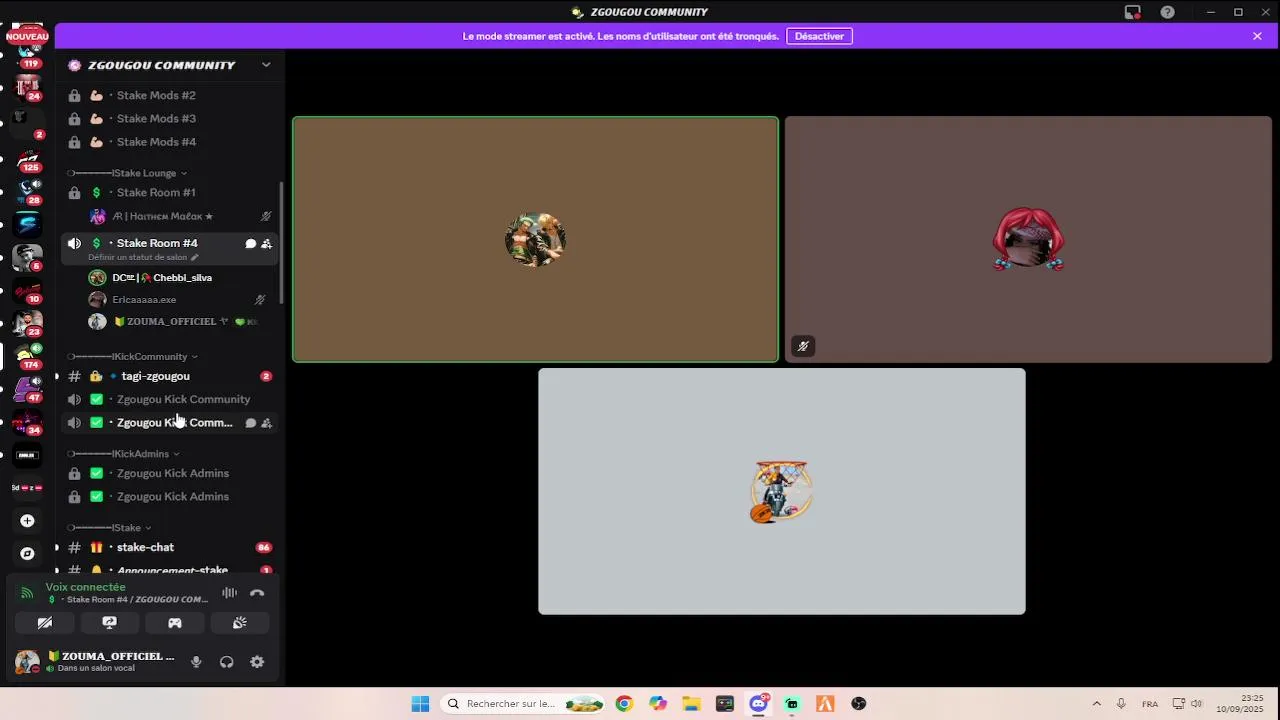
Task: Join Stake Mods #2 voice channel
Action: click(x=169, y=95)
